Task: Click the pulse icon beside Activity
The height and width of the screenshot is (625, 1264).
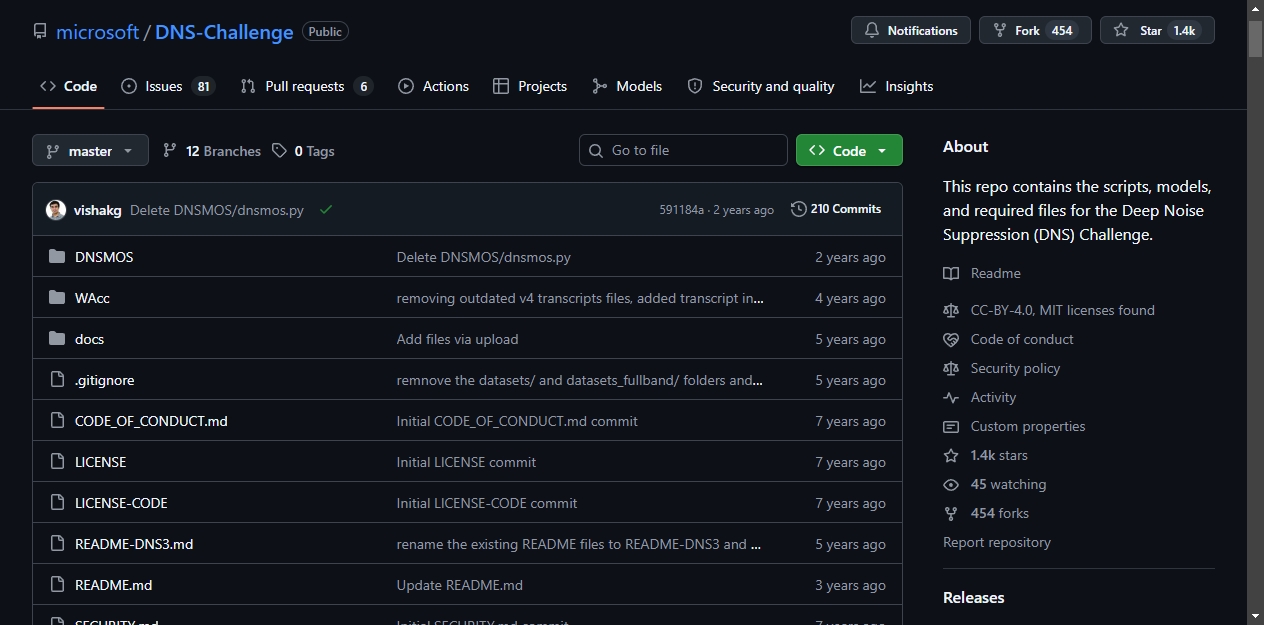Action: (x=951, y=397)
